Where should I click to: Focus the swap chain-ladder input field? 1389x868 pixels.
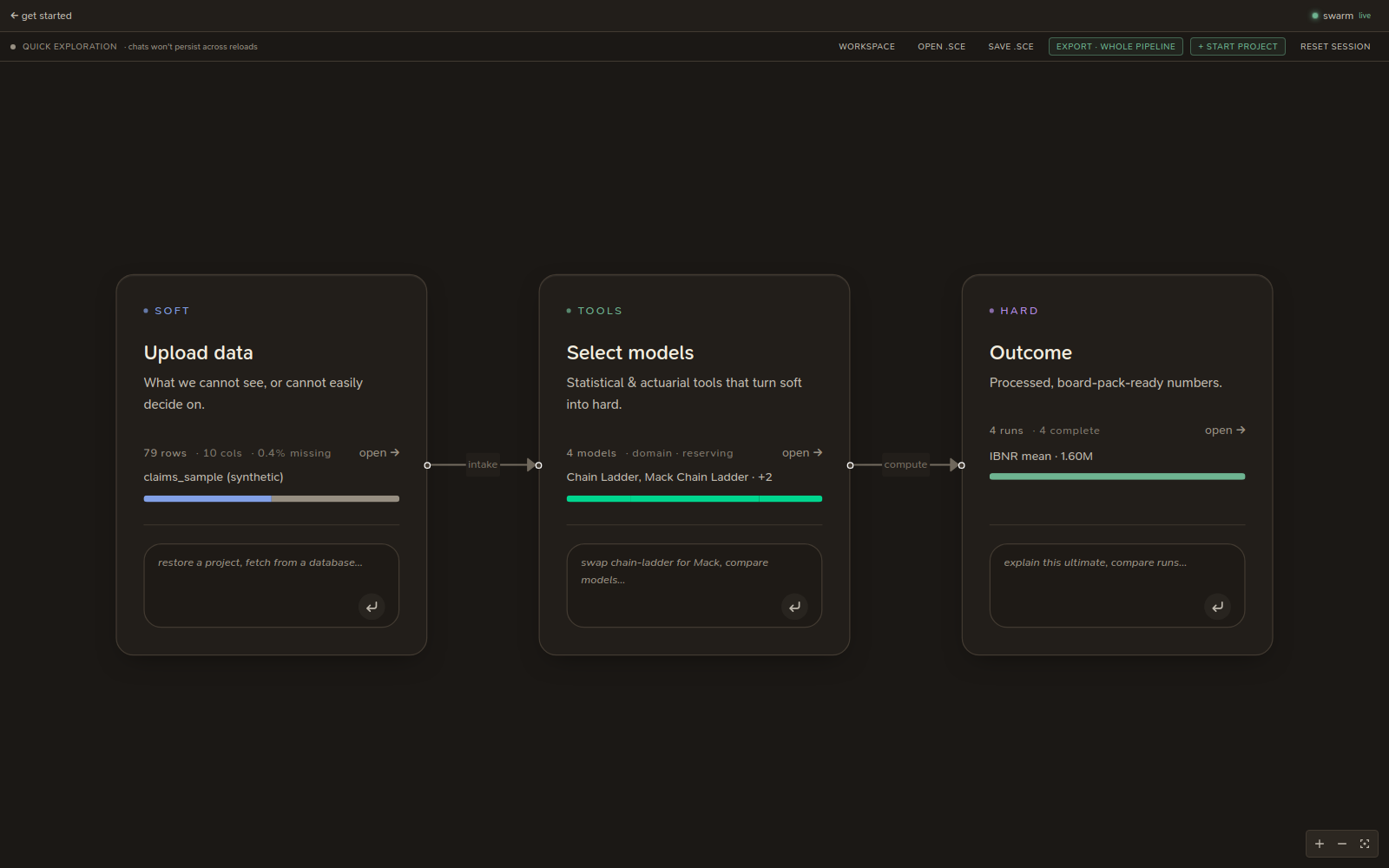click(x=694, y=586)
